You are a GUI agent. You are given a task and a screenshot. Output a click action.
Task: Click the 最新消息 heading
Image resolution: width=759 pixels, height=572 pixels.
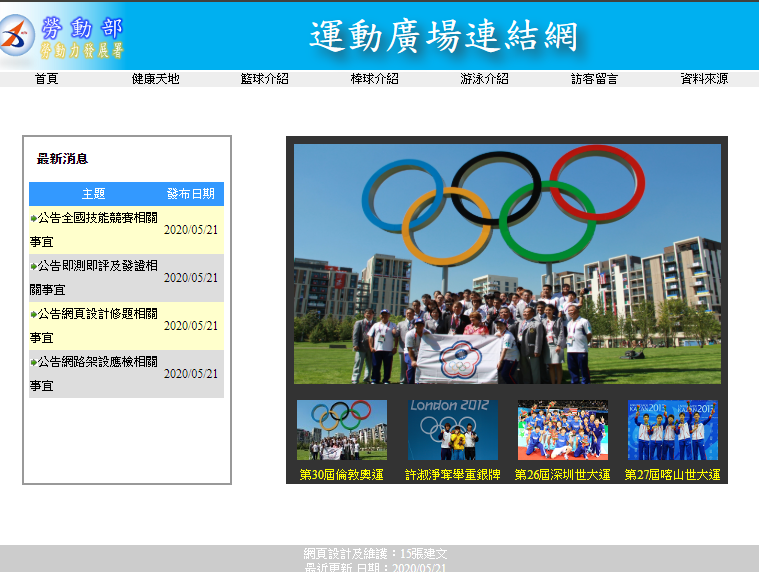point(62,159)
